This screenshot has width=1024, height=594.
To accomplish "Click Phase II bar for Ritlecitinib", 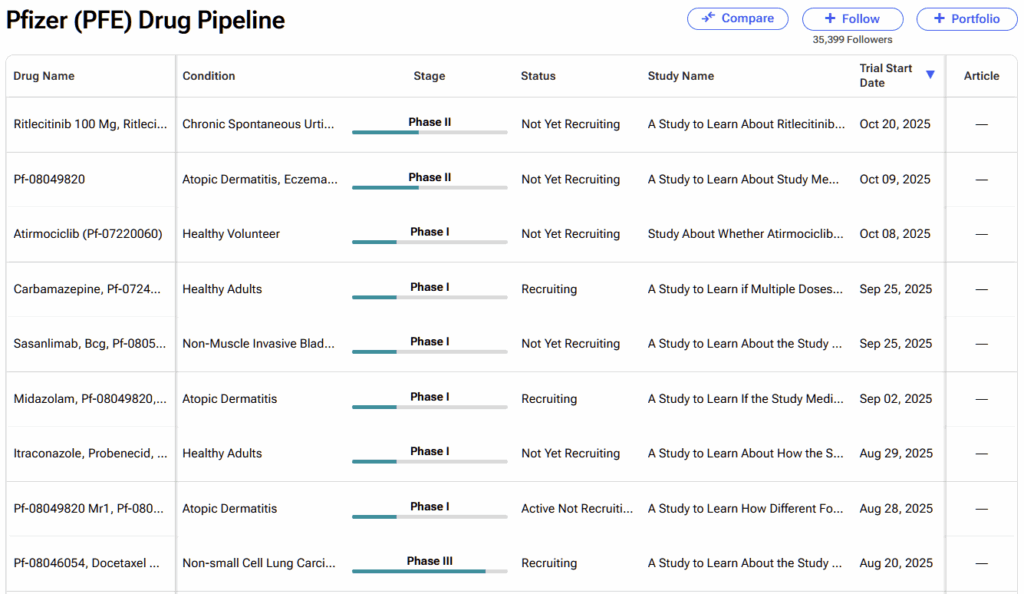I will point(429,132).
